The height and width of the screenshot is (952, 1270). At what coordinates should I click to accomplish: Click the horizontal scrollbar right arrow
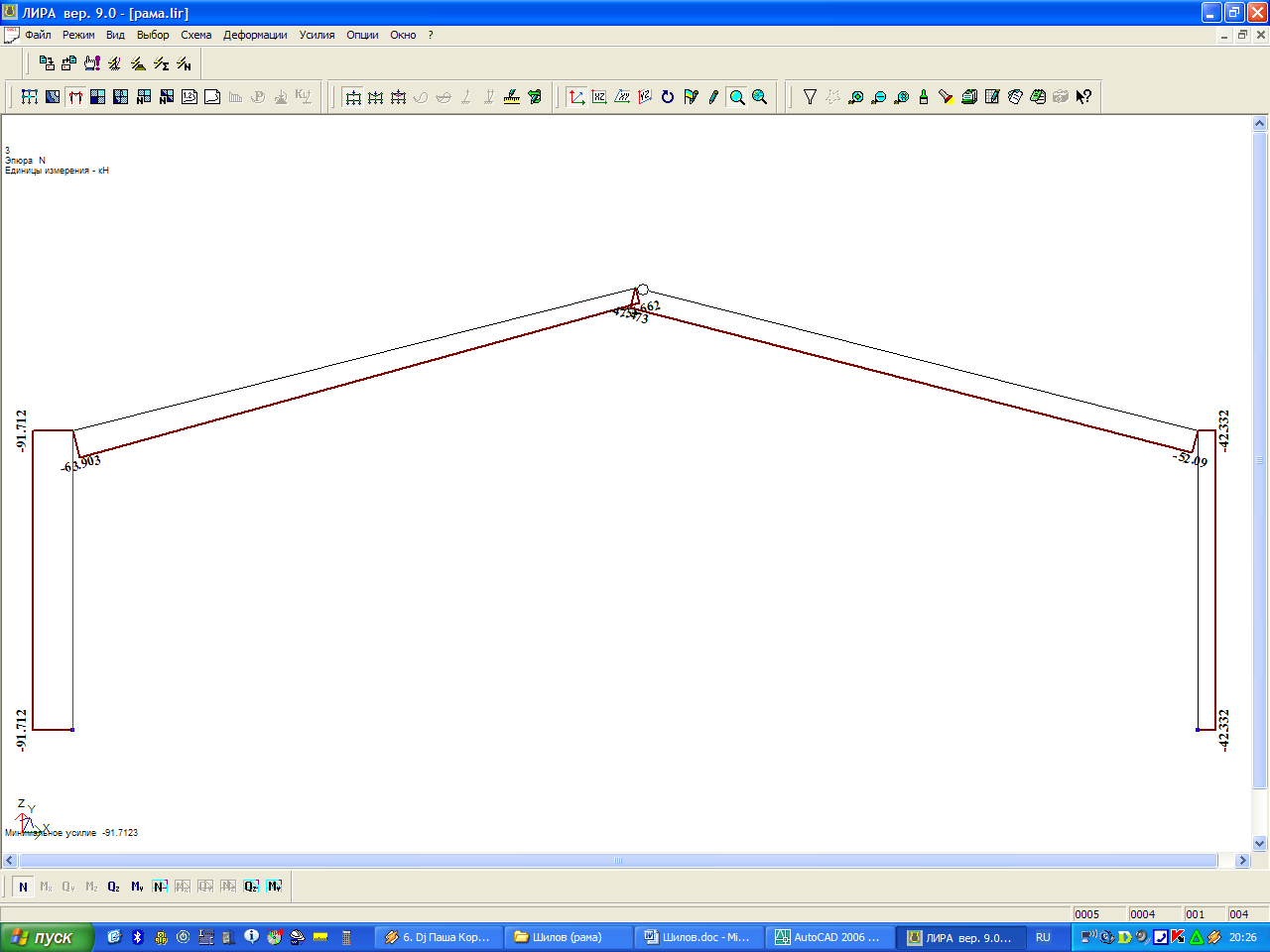pyautogui.click(x=1242, y=861)
